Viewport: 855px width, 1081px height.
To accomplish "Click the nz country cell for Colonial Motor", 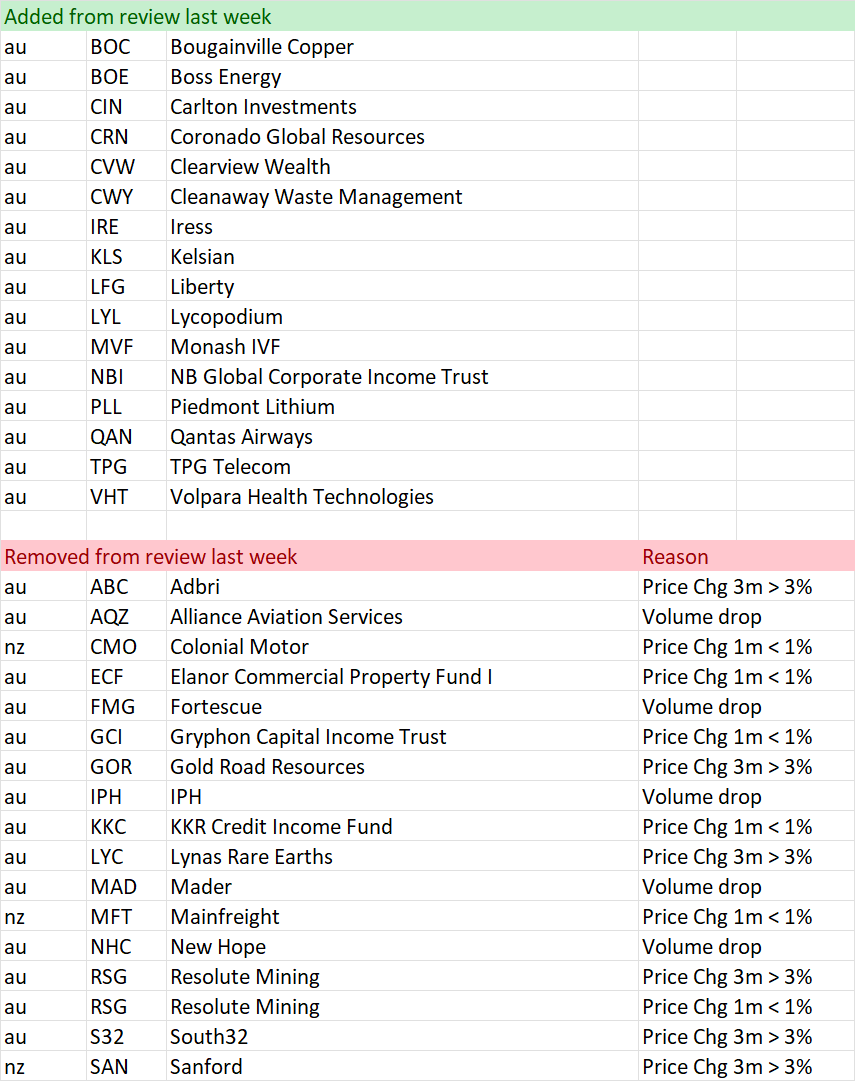I will 43,647.
